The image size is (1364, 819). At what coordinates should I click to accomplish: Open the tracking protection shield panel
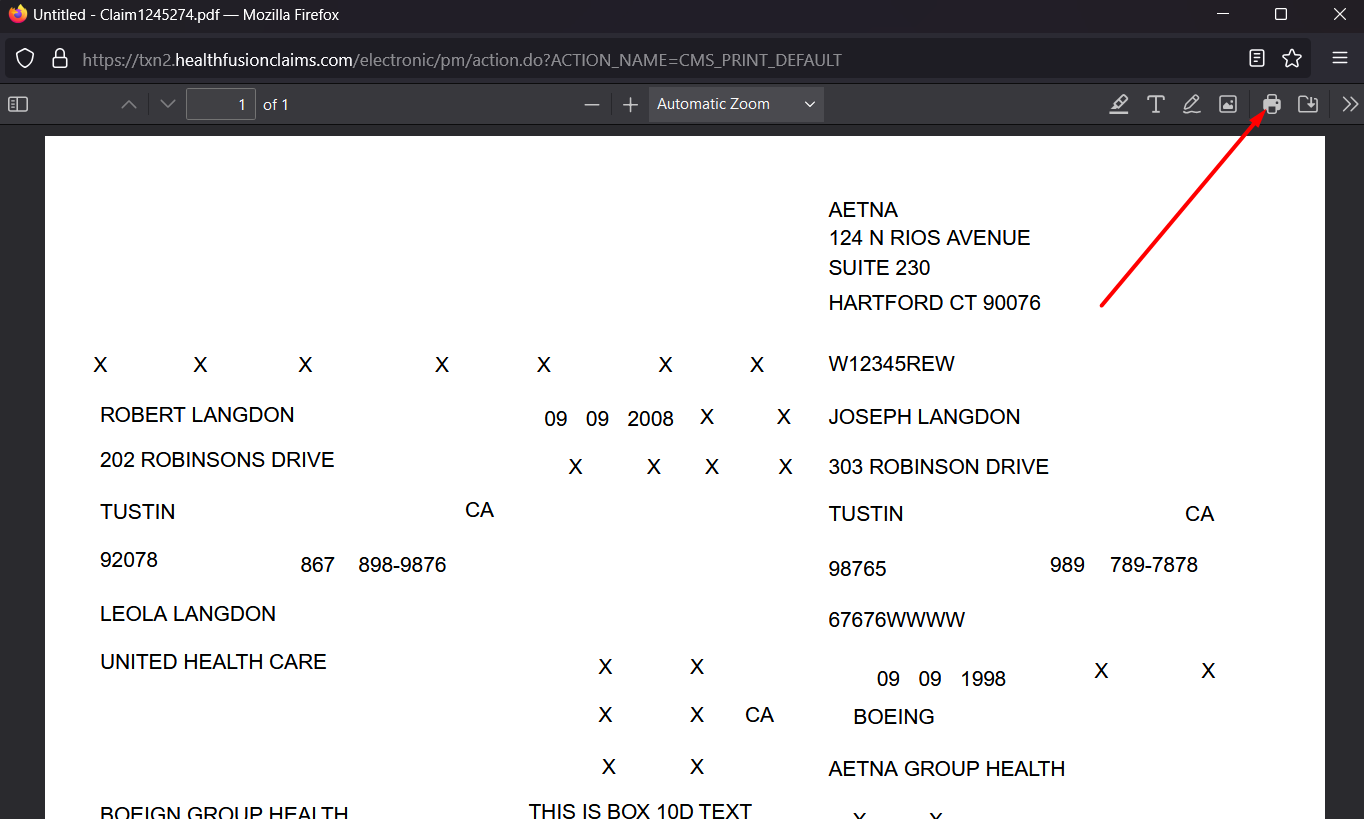26,59
